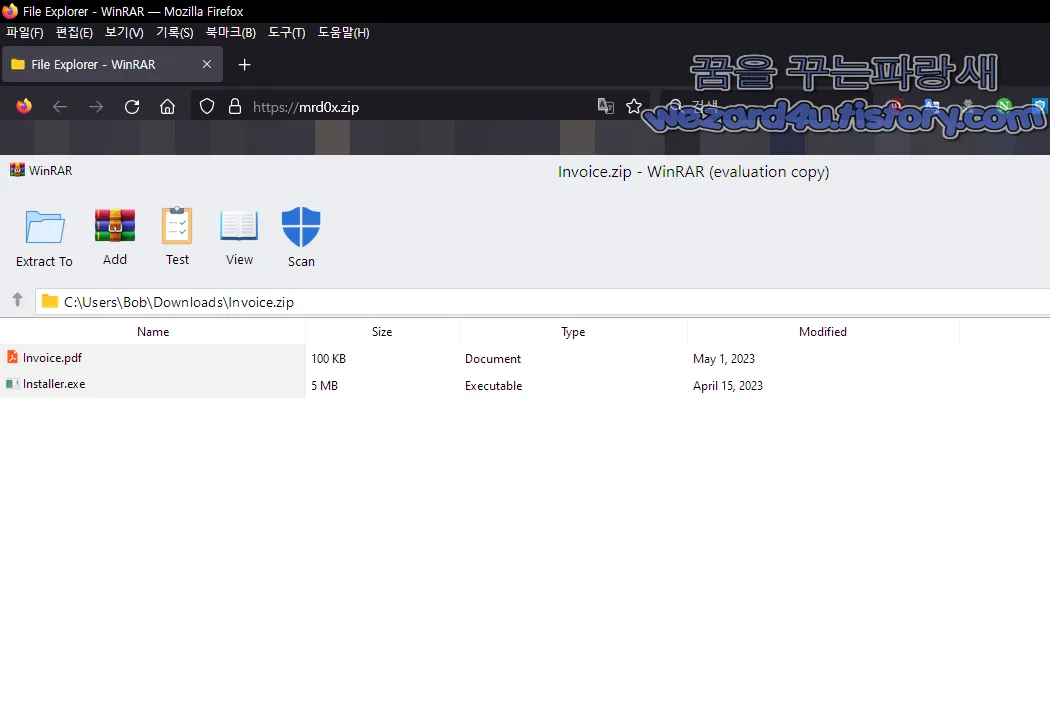Click the April 15, 2023 date cell
This screenshot has width=1050, height=706.
click(x=728, y=386)
